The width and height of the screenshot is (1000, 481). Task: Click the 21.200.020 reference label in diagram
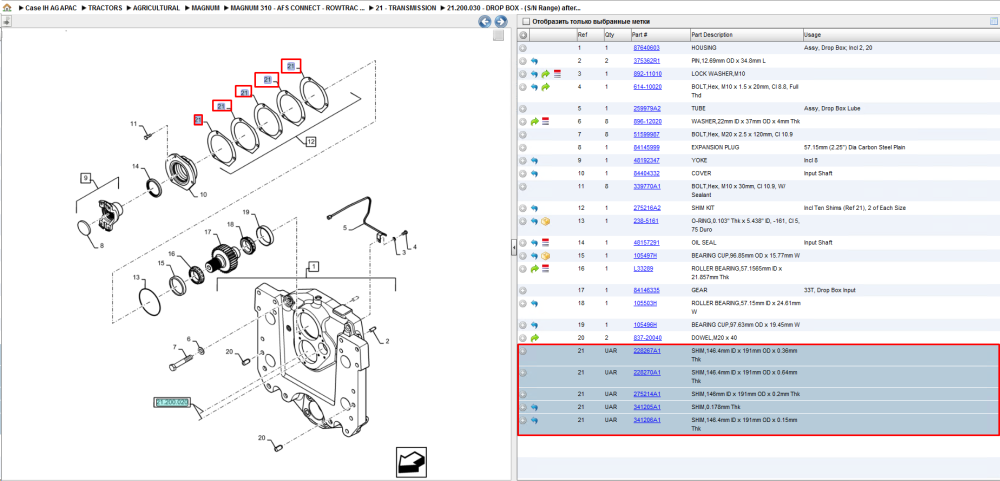[x=172, y=403]
